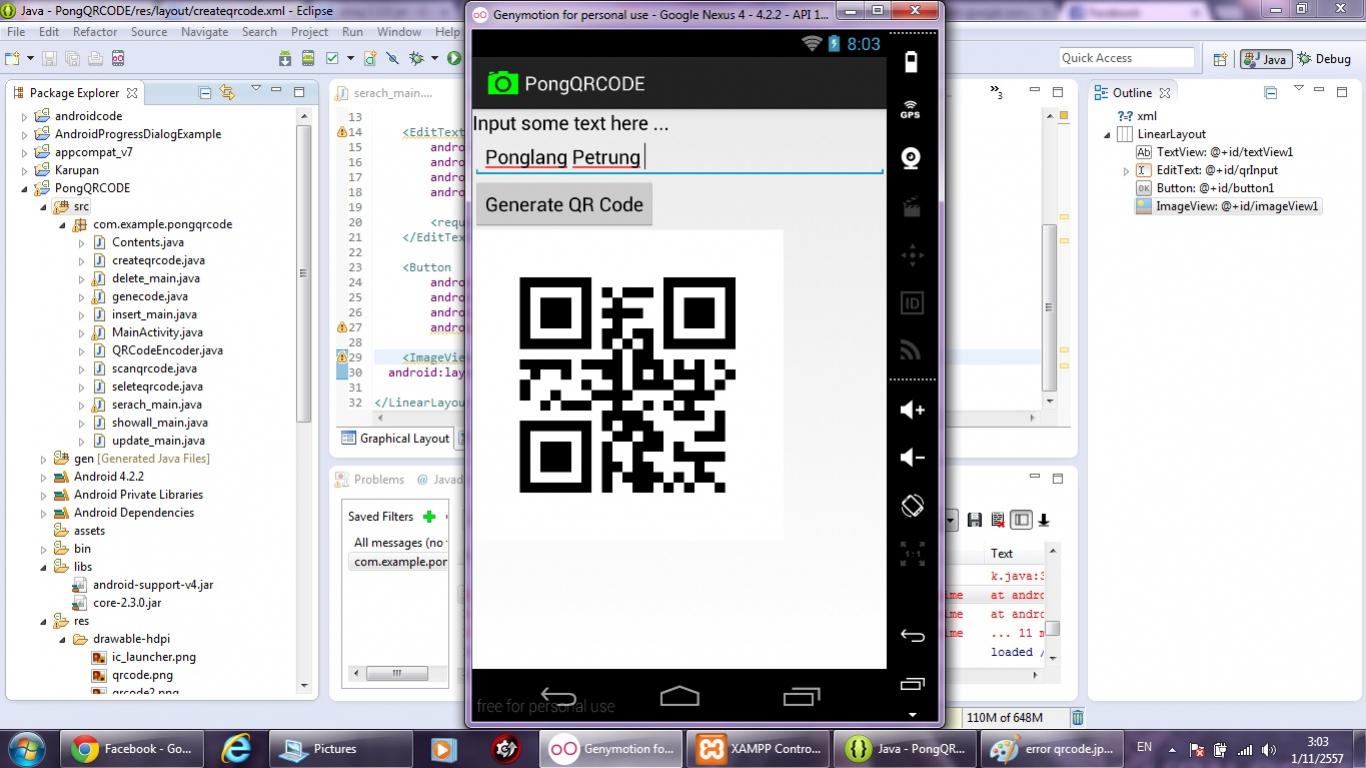Image resolution: width=1366 pixels, height=768 pixels.
Task: Open Package Explorer view menu triangle
Action: [255, 90]
